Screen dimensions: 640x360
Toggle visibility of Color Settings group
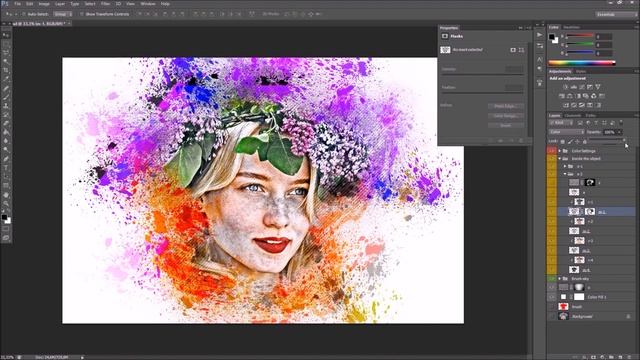click(x=551, y=151)
